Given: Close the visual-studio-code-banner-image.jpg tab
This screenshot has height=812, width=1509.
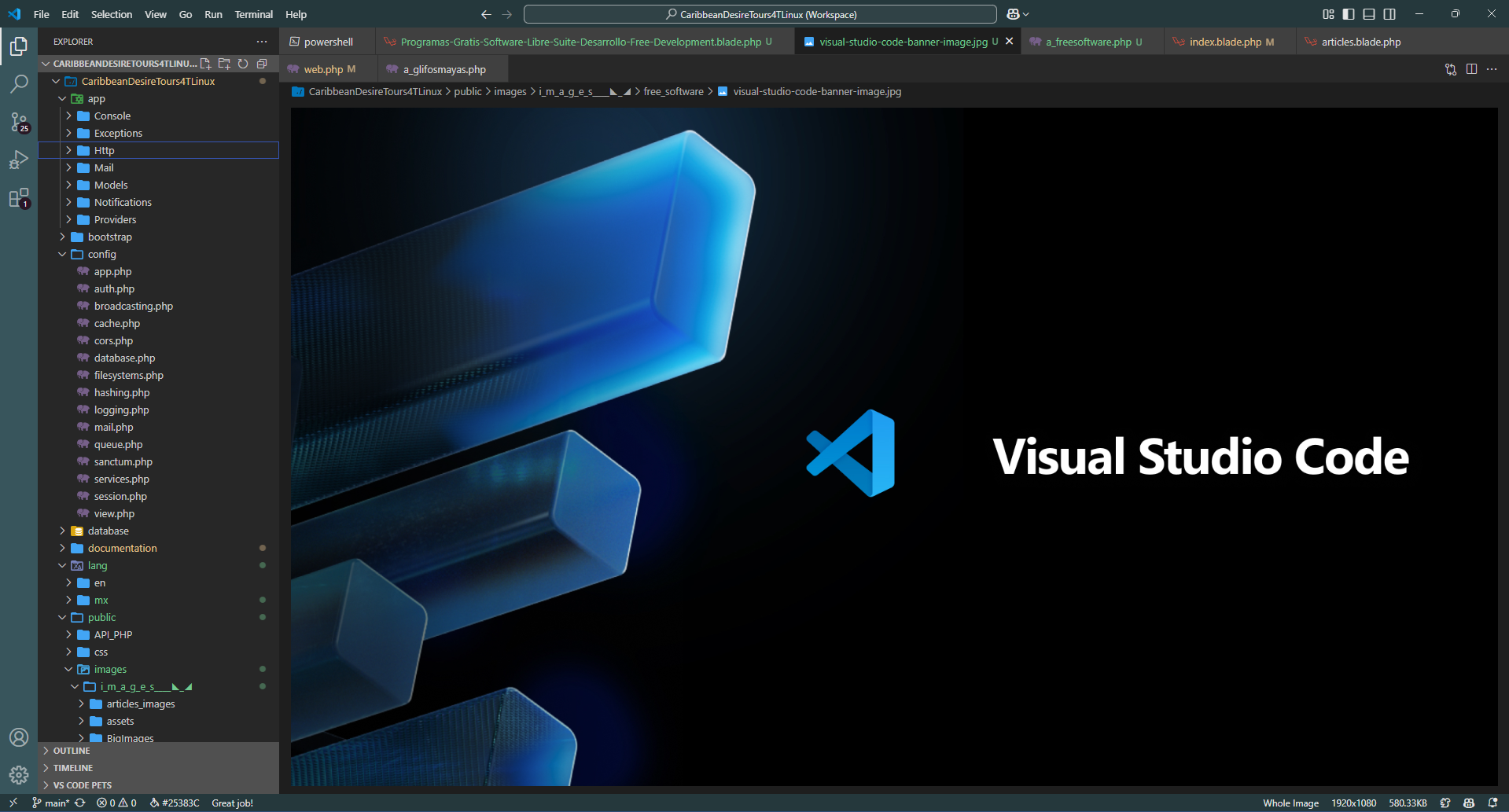Looking at the screenshot, I should click(x=1010, y=42).
